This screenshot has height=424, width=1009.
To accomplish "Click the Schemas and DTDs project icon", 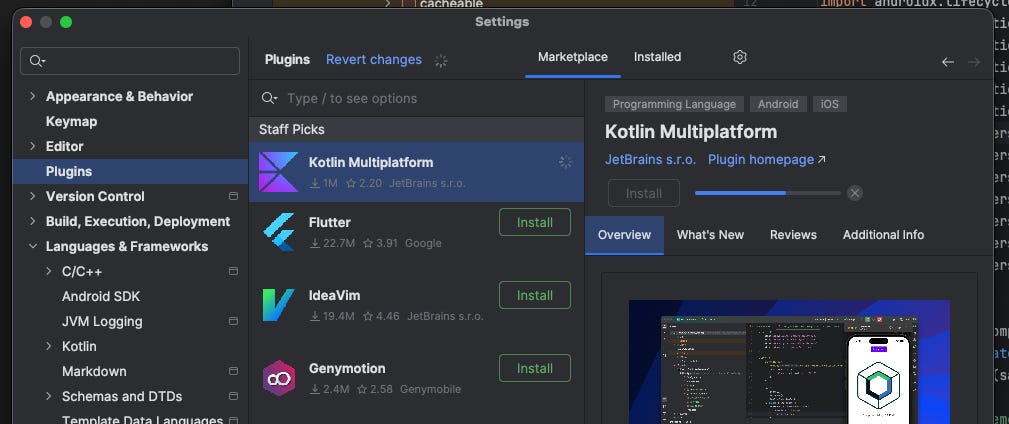I will tap(234, 396).
